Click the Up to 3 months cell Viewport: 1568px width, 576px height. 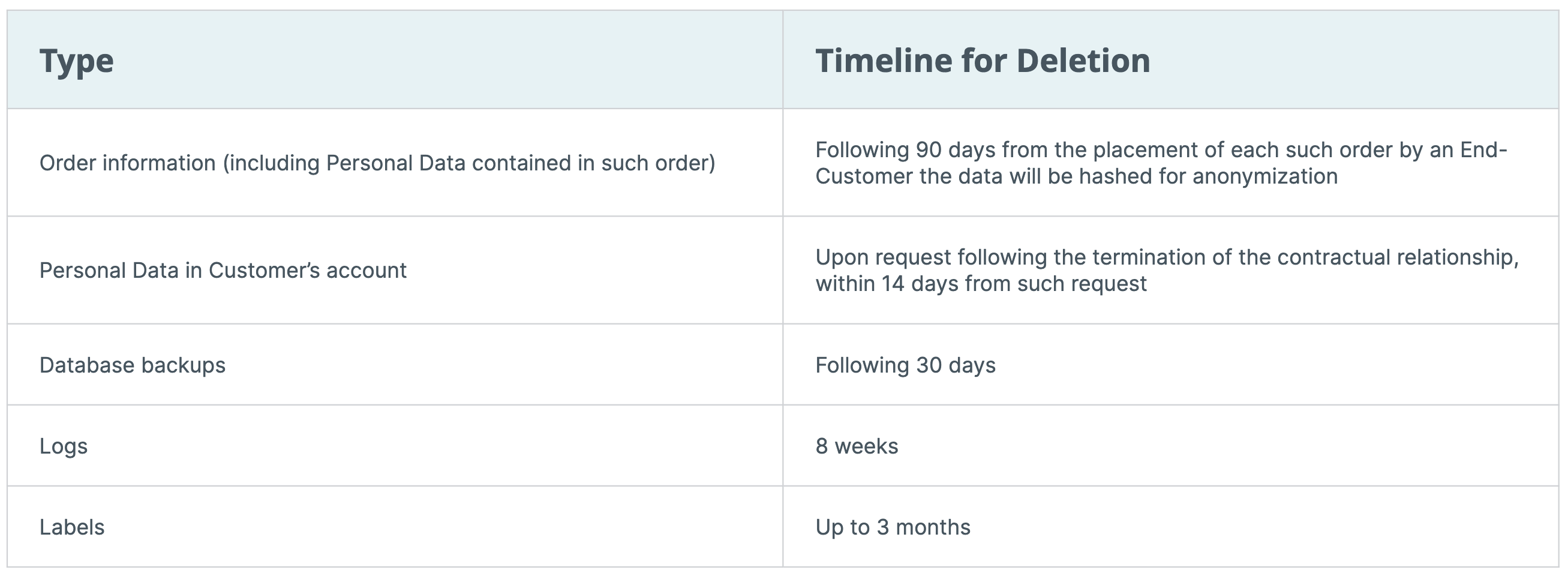[x=1170, y=527]
